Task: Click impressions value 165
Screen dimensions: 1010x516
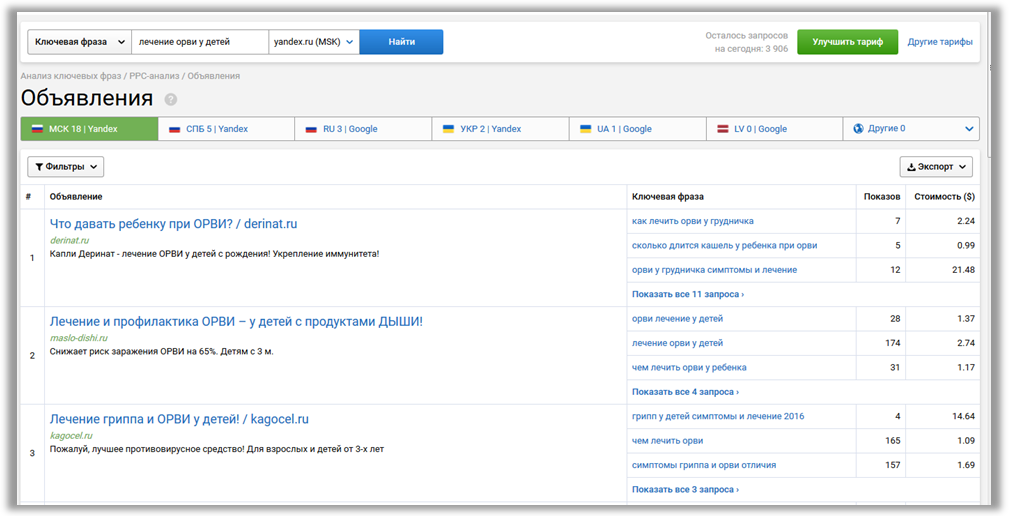Action: pos(893,441)
